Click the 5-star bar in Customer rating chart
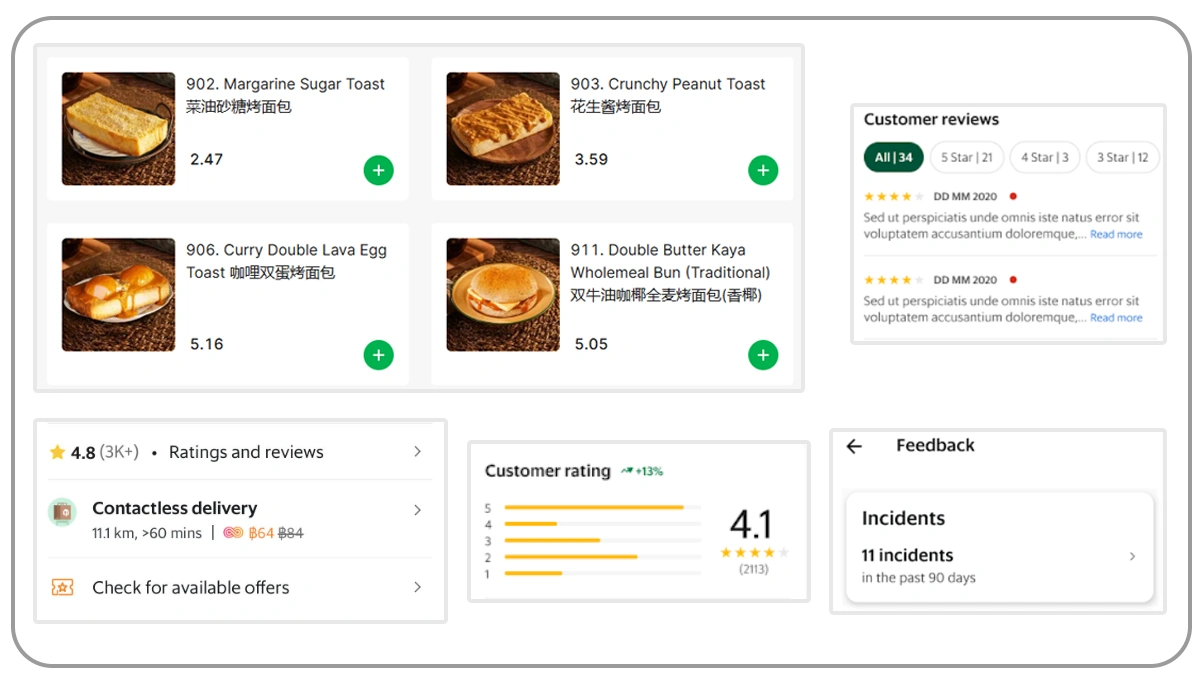1202x684 pixels. (601, 507)
